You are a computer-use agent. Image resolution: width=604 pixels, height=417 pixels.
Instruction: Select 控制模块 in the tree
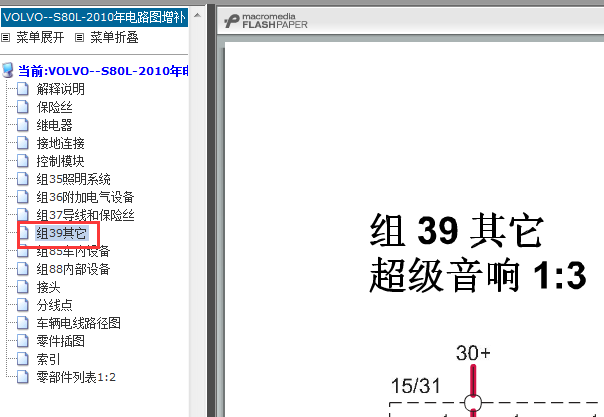(60, 161)
